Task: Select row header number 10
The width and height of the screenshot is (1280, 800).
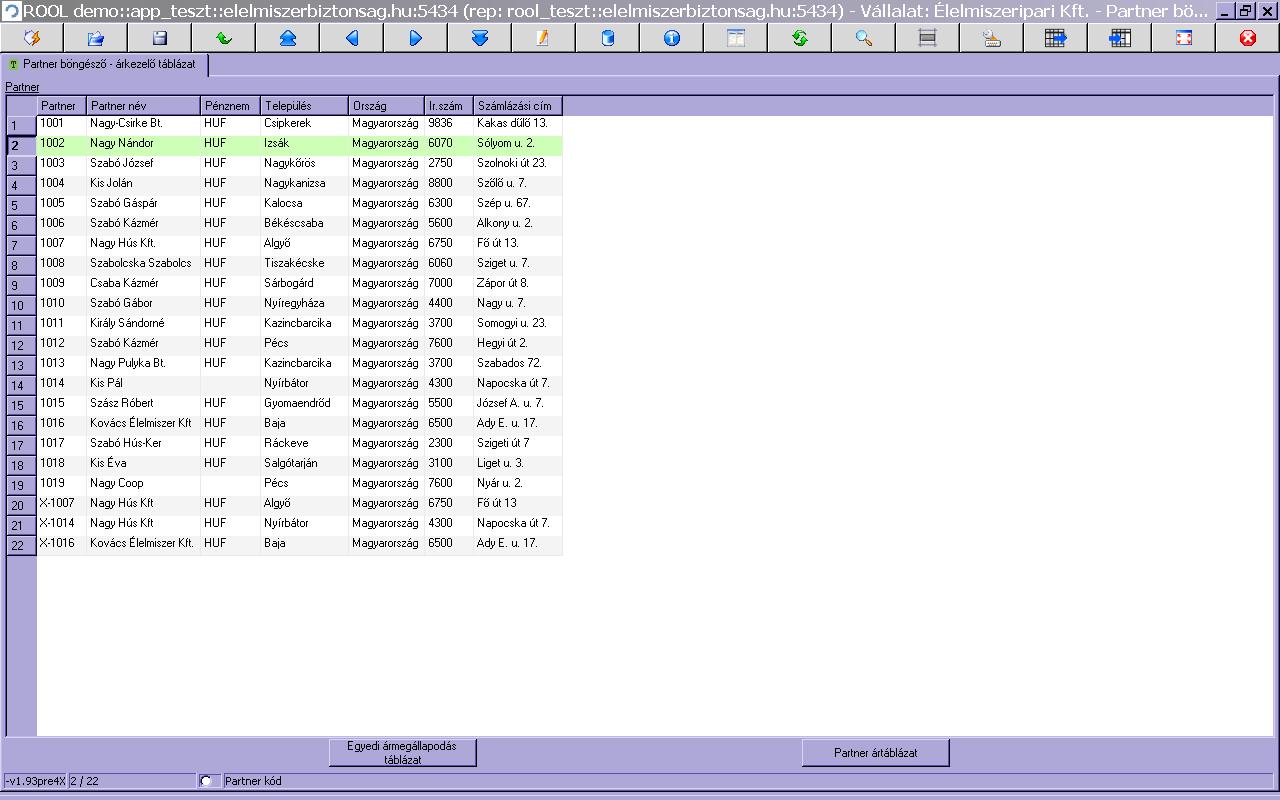Action: (x=21, y=305)
